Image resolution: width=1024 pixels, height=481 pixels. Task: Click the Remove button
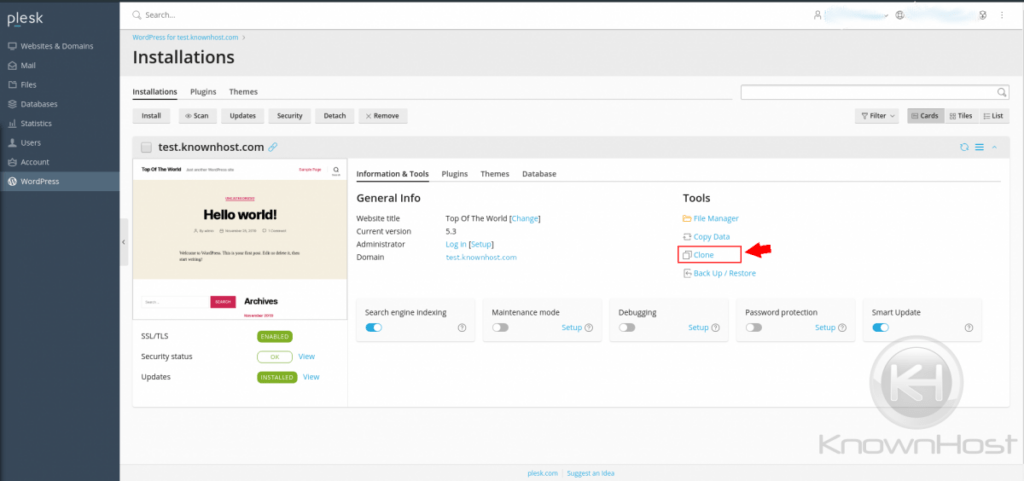coord(383,116)
